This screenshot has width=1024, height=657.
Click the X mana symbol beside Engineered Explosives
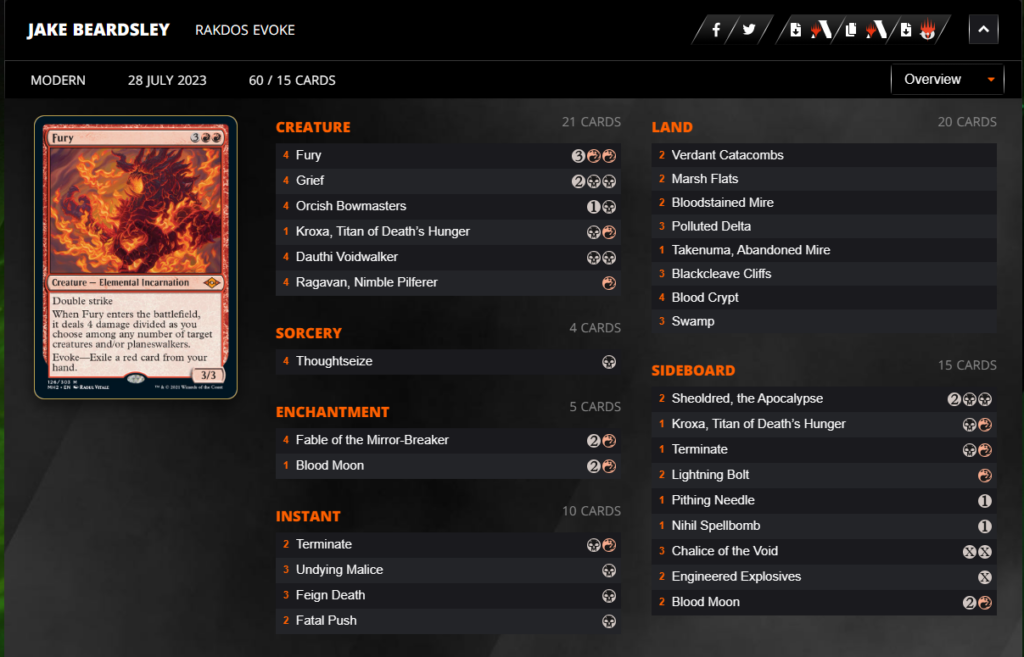point(985,577)
